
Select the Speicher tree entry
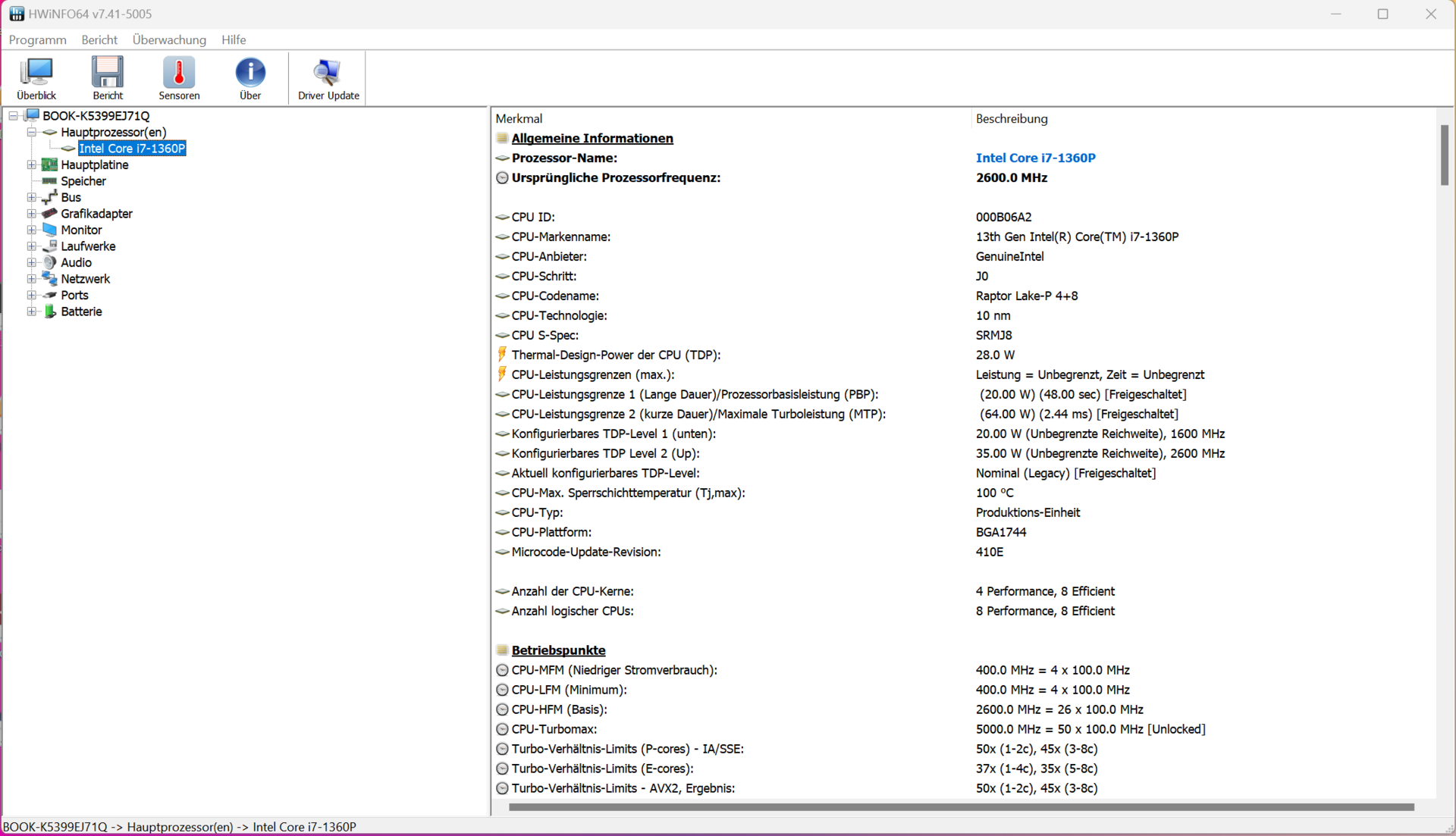click(x=83, y=181)
